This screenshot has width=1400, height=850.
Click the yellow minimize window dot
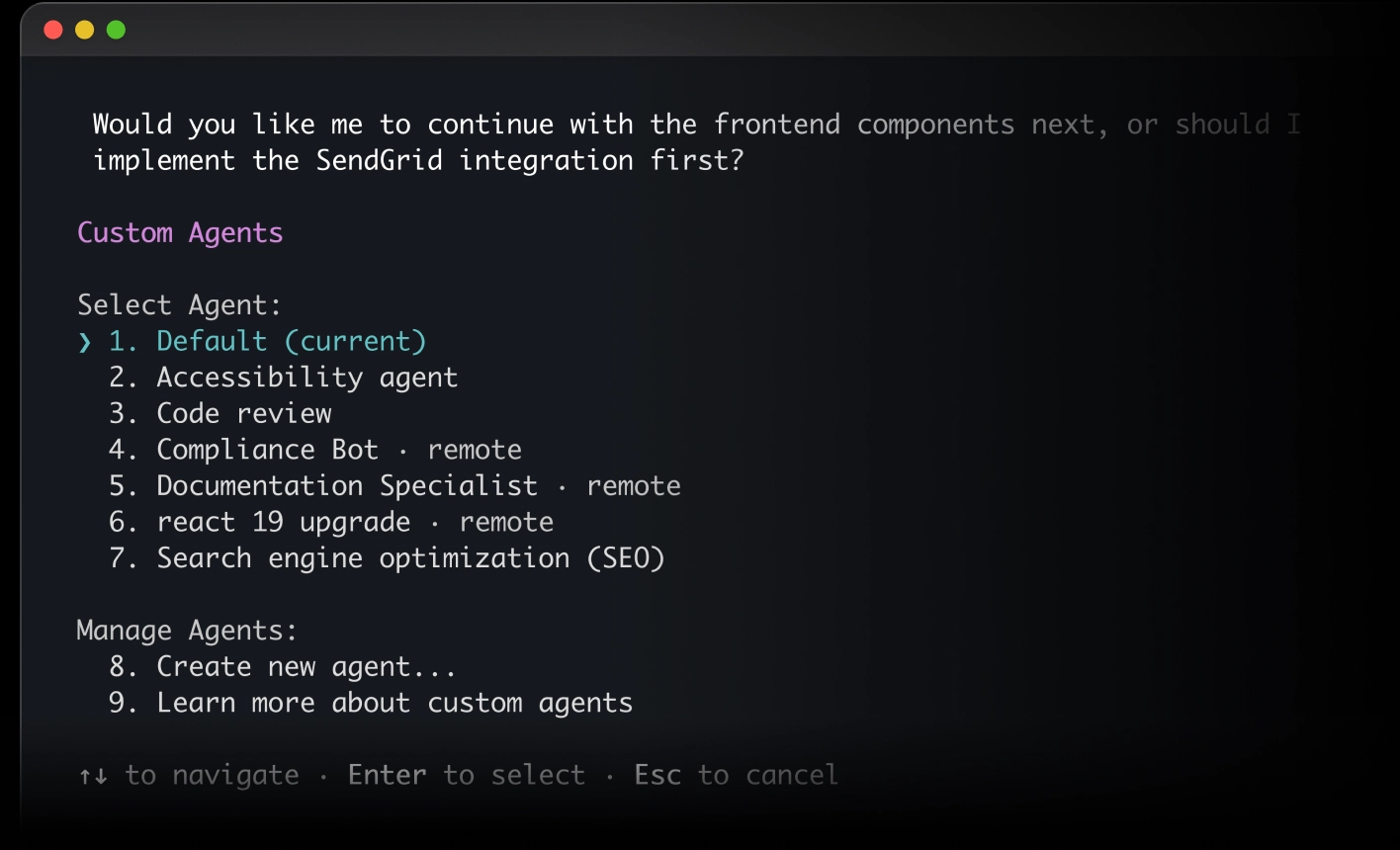84,31
